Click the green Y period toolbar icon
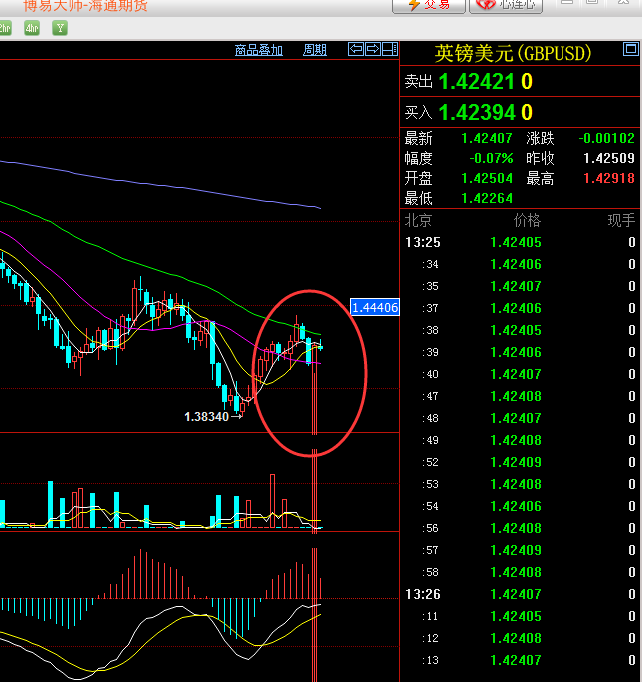The image size is (642, 682). click(60, 28)
